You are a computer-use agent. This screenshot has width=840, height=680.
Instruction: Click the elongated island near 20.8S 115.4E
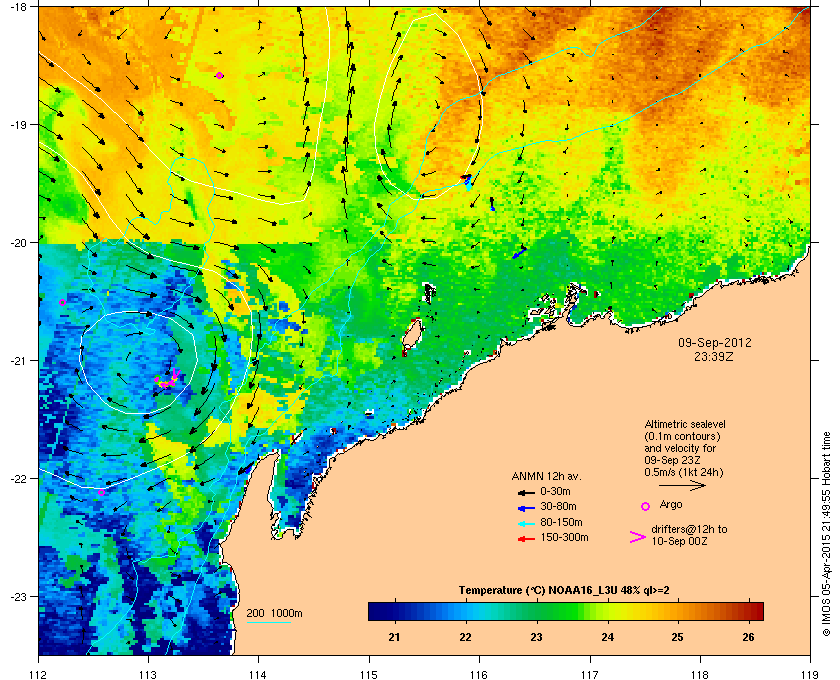(412, 334)
